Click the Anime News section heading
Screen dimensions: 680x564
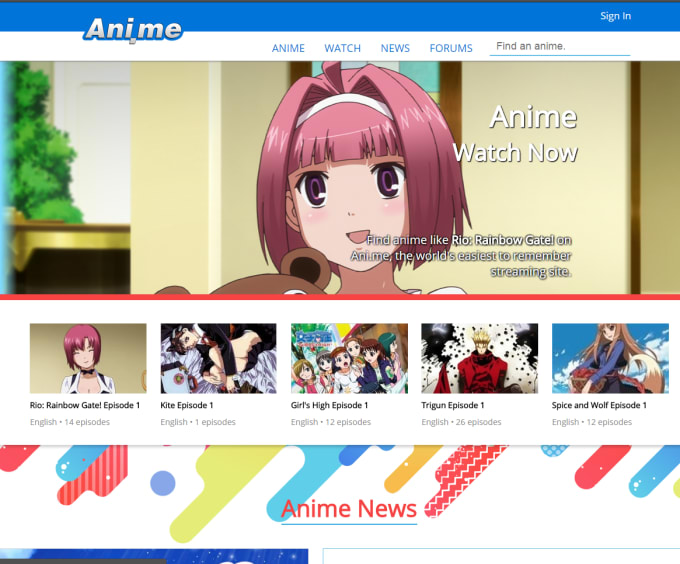(349, 509)
